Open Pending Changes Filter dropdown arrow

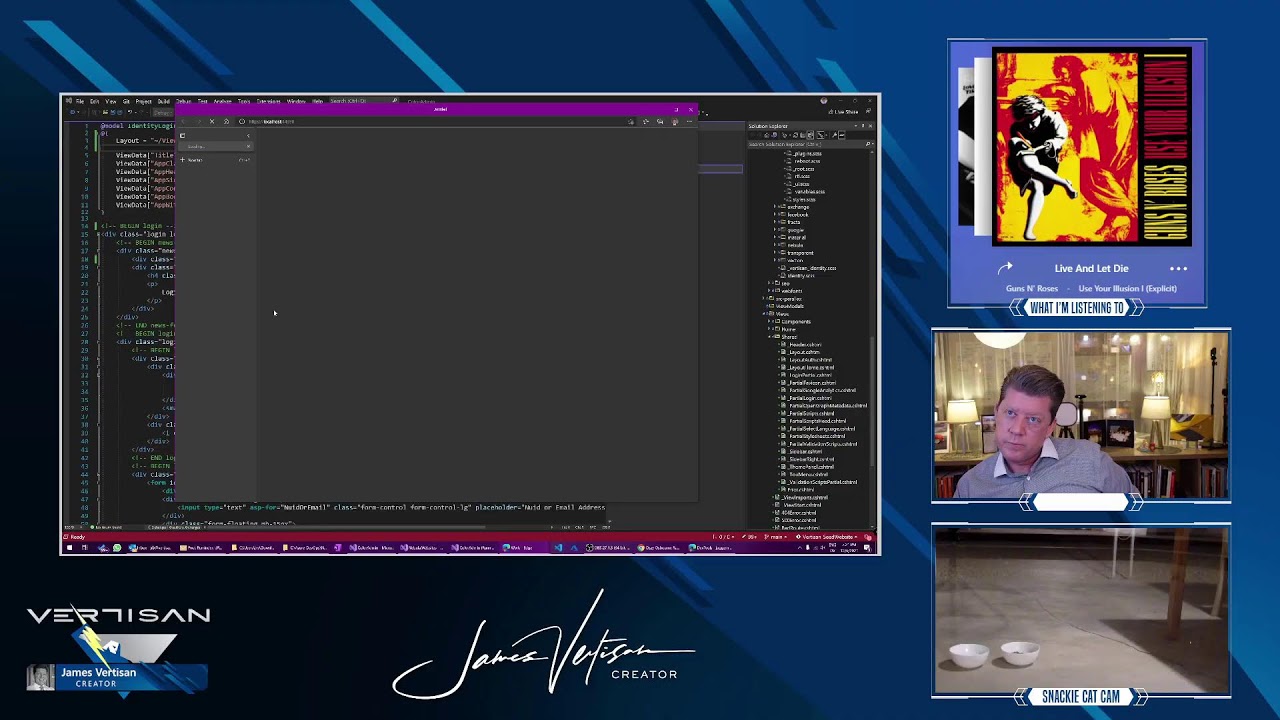[x=790, y=135]
